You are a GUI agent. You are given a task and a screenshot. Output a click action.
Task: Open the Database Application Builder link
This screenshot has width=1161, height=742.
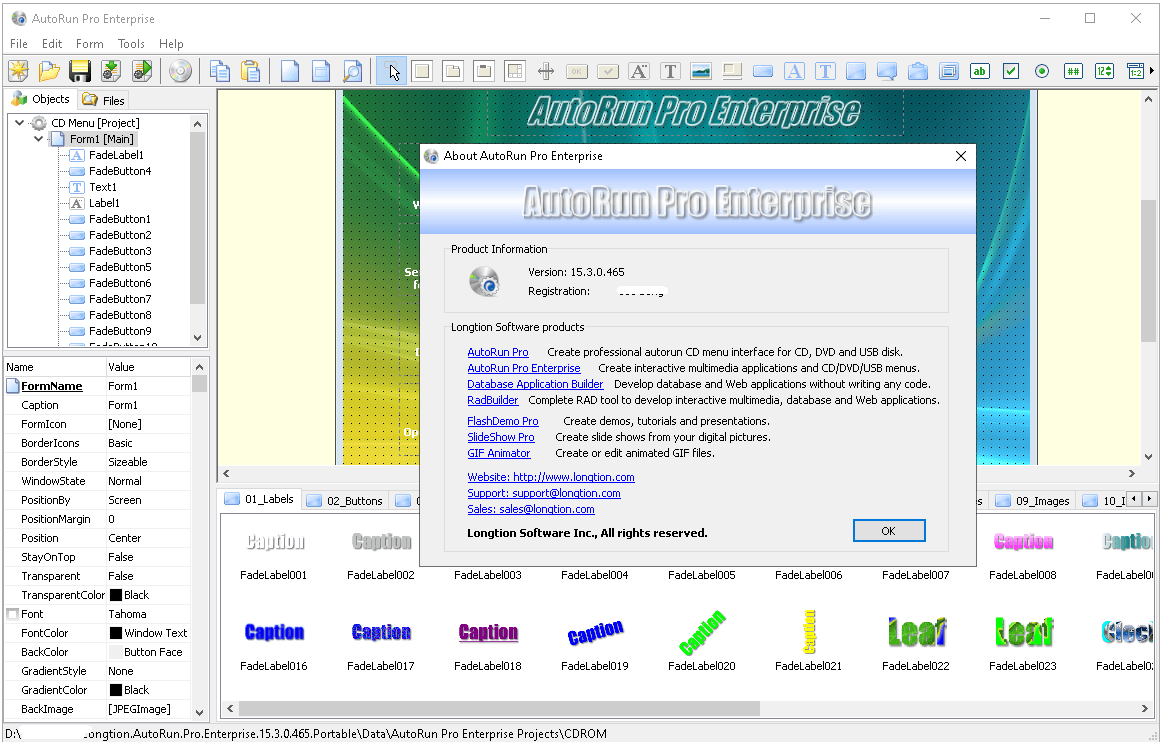pos(535,384)
